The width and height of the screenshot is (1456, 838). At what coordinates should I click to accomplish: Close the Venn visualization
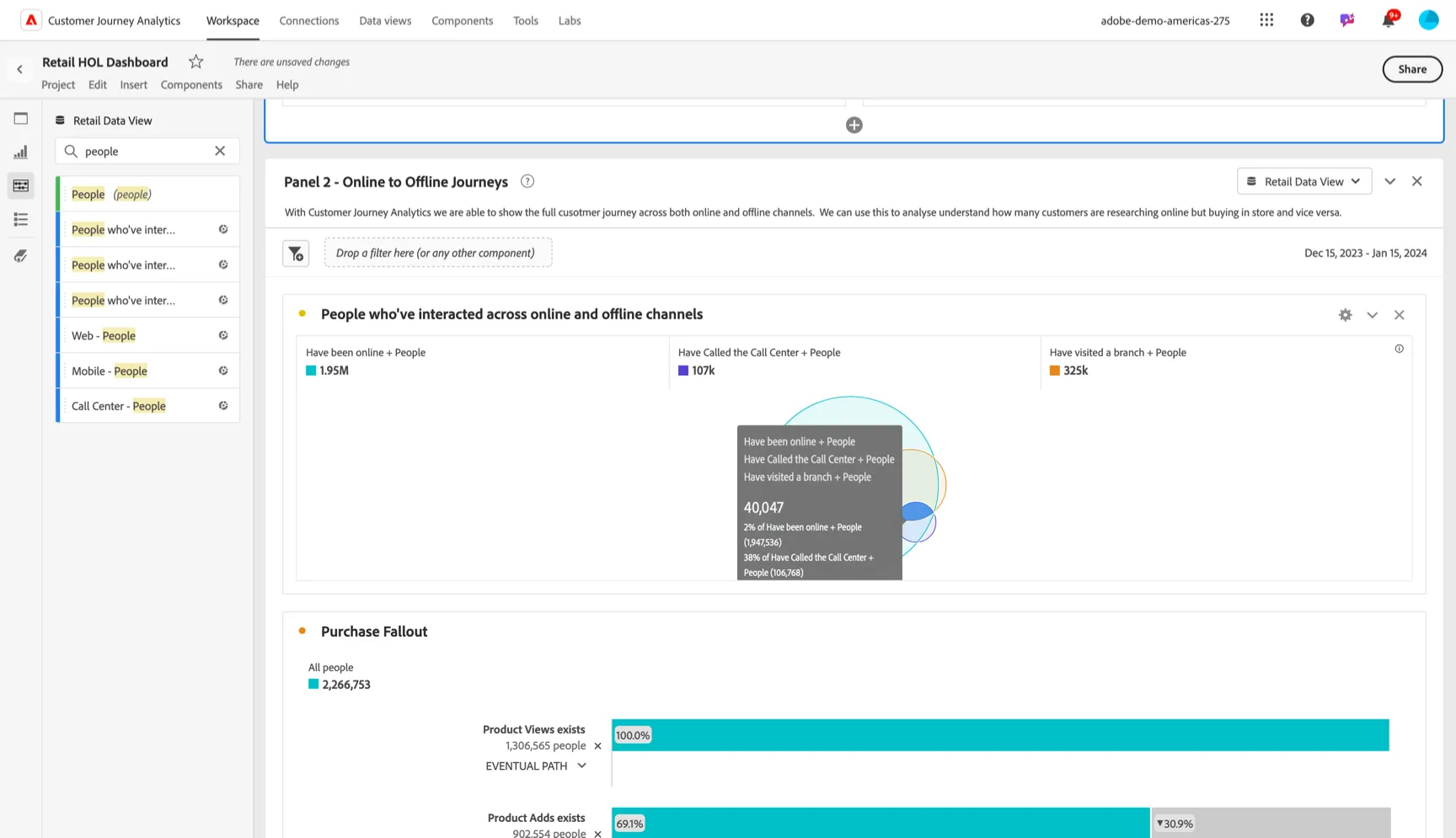coord(1399,315)
